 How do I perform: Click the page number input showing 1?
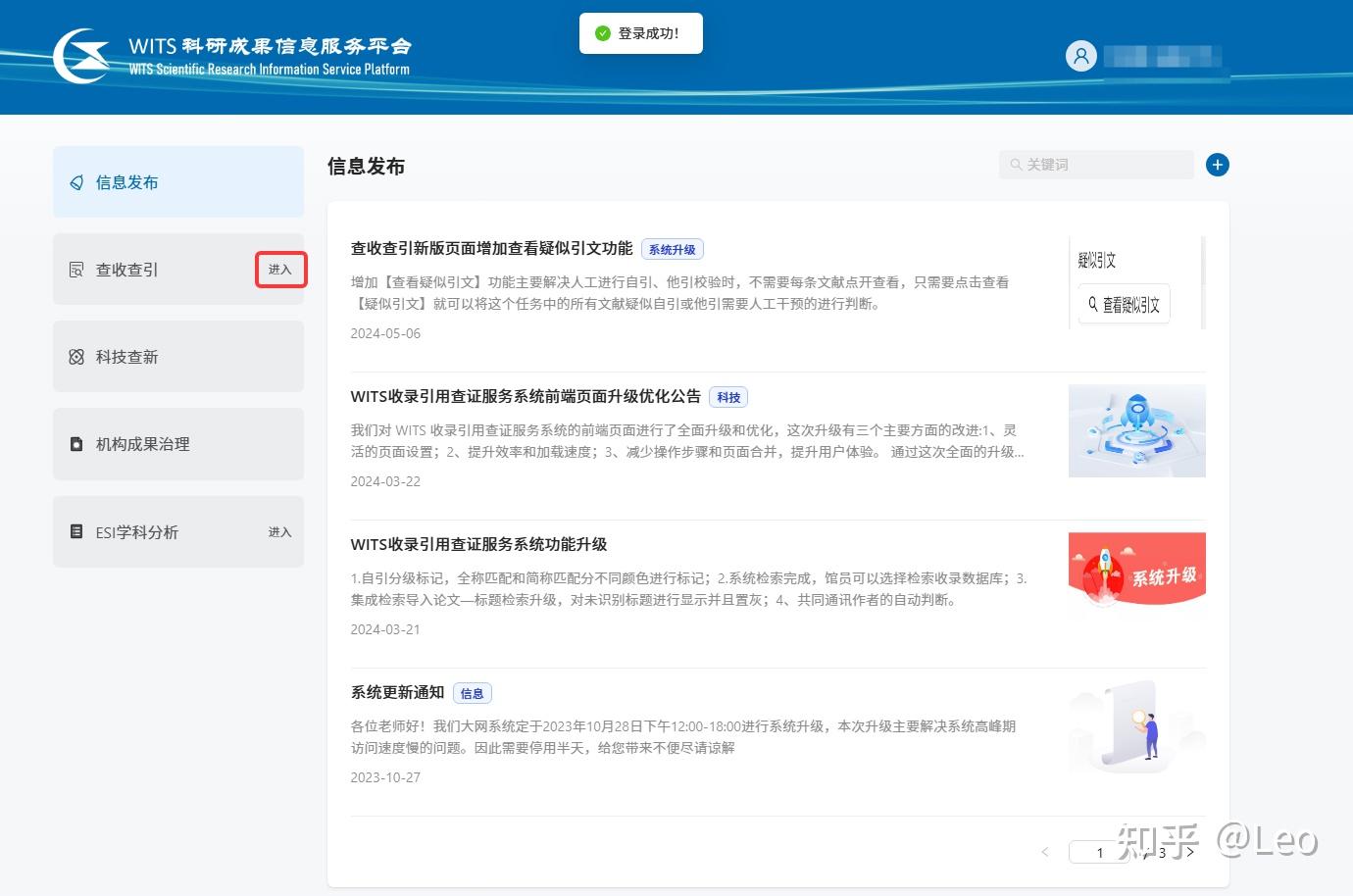click(x=1099, y=852)
